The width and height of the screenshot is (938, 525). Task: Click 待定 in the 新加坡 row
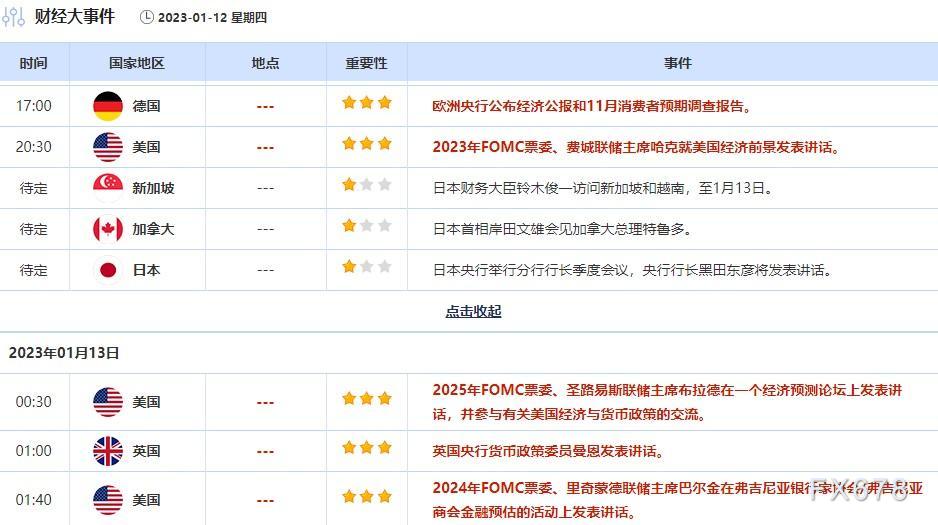click(x=34, y=188)
